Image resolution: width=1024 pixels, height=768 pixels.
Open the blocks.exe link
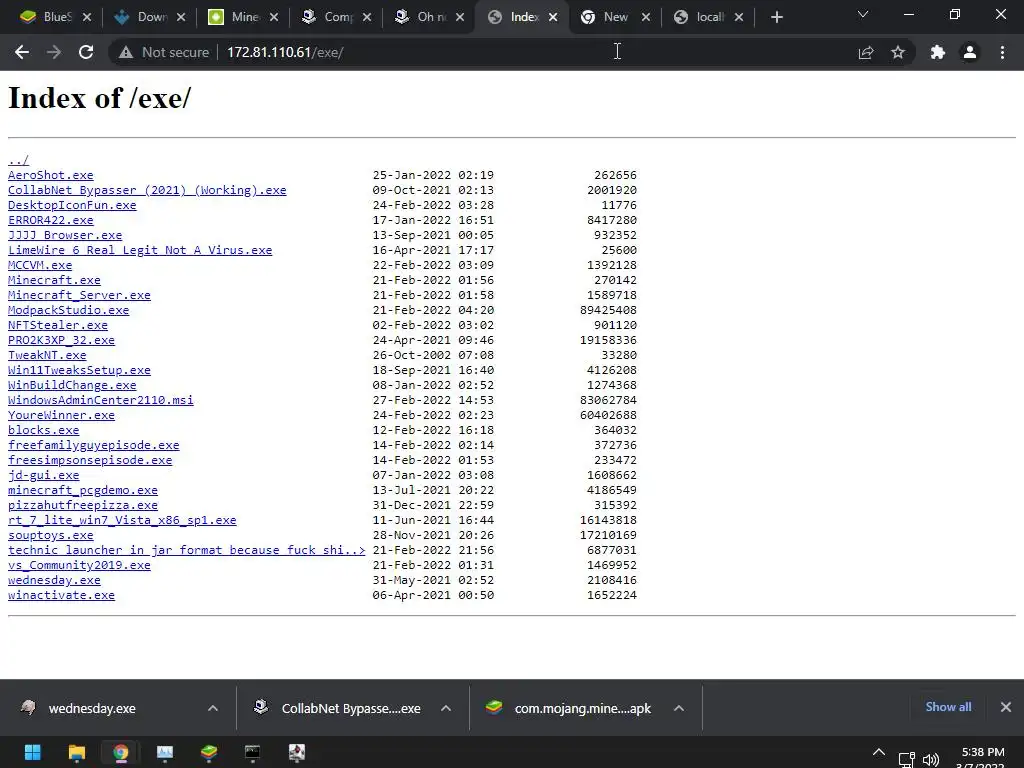[43, 430]
